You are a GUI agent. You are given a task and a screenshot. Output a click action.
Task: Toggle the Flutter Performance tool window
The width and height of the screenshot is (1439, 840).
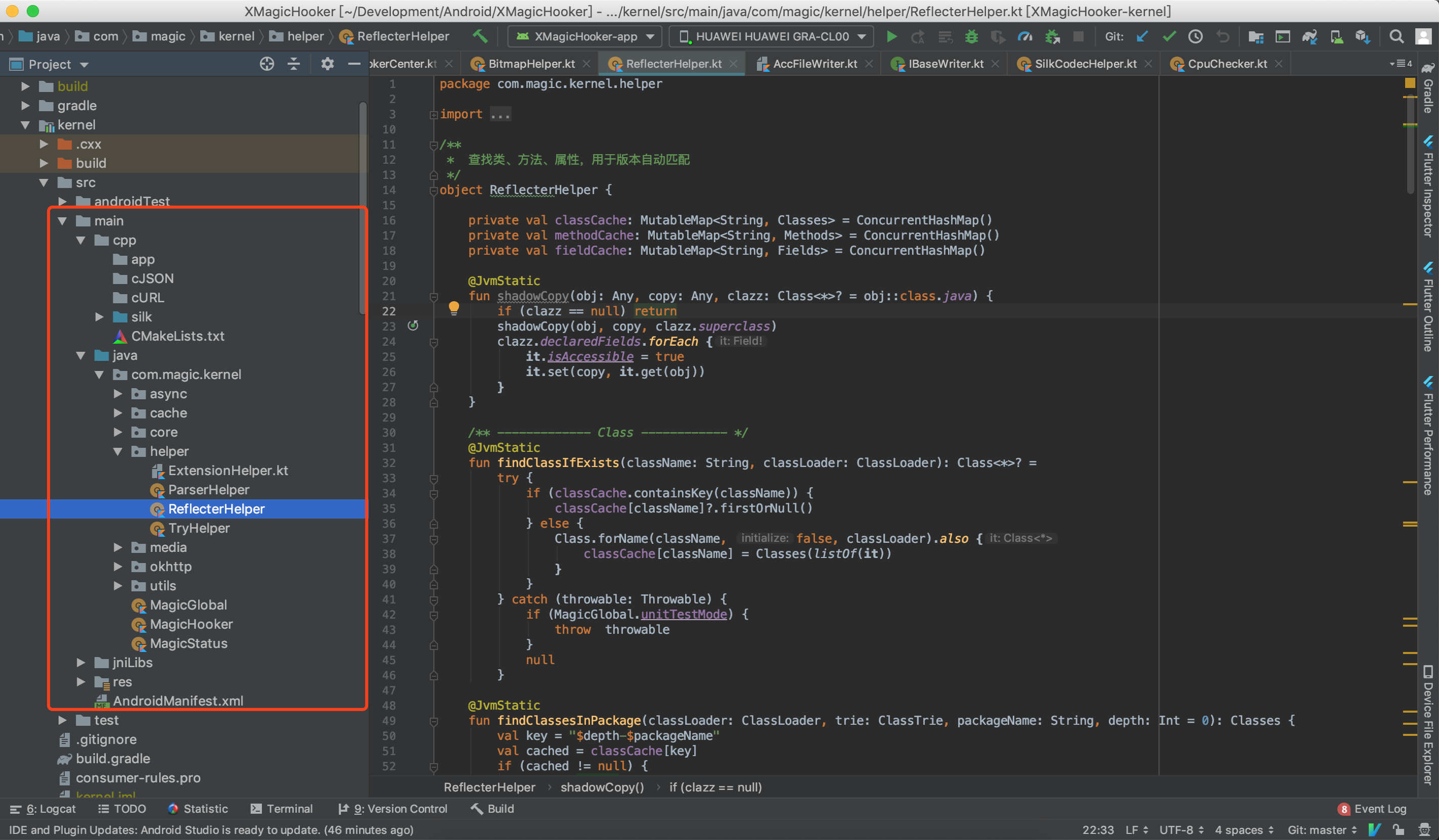pyautogui.click(x=1428, y=437)
